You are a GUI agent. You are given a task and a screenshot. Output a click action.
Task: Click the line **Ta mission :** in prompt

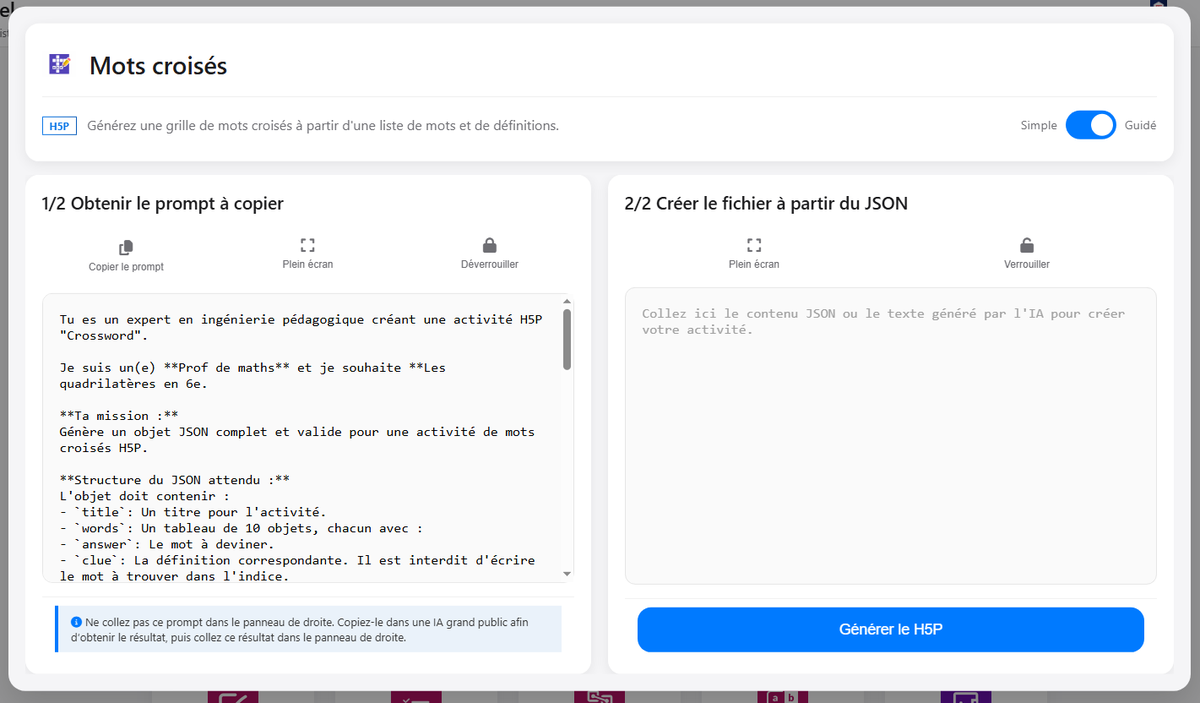tap(119, 415)
